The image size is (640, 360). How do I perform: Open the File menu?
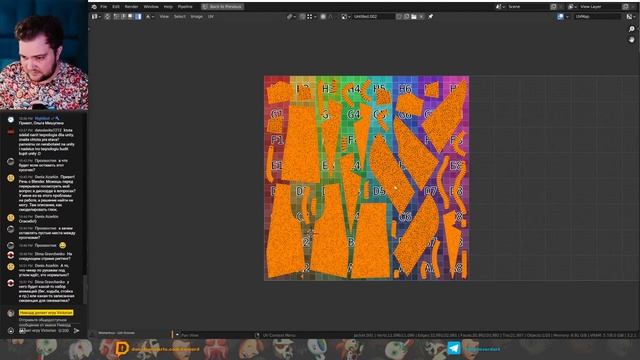(104, 7)
